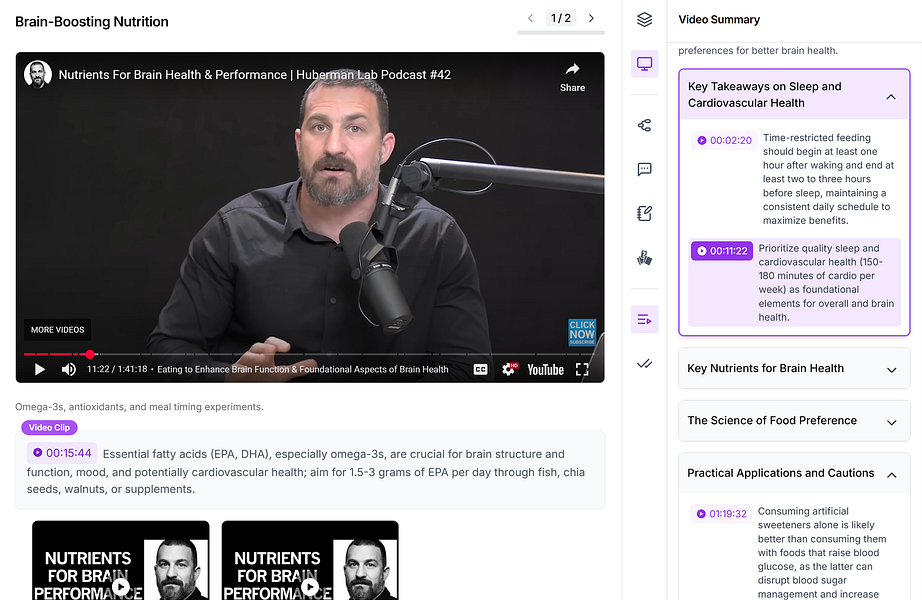Click the Video Summary panel heading

coord(719,19)
